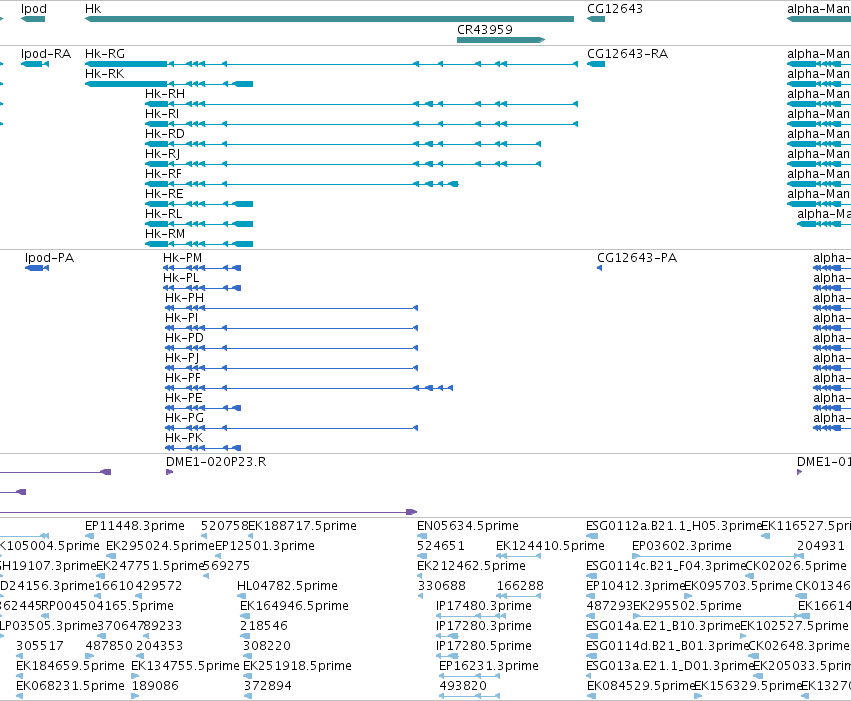Click the EK184659.5prime EST label

(x=70, y=666)
